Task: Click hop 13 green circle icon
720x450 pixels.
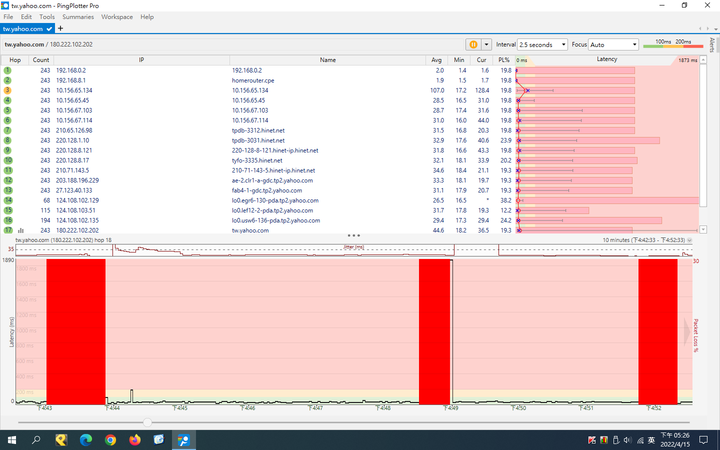Action: coord(8,190)
